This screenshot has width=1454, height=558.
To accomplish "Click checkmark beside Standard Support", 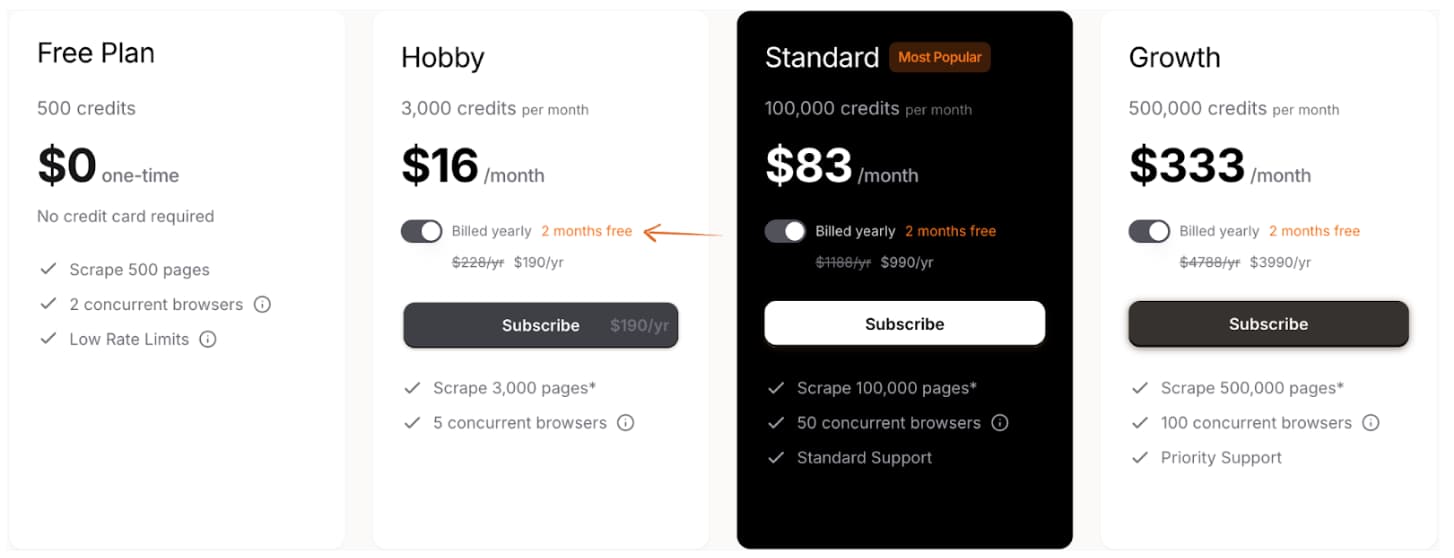I will coord(776,458).
